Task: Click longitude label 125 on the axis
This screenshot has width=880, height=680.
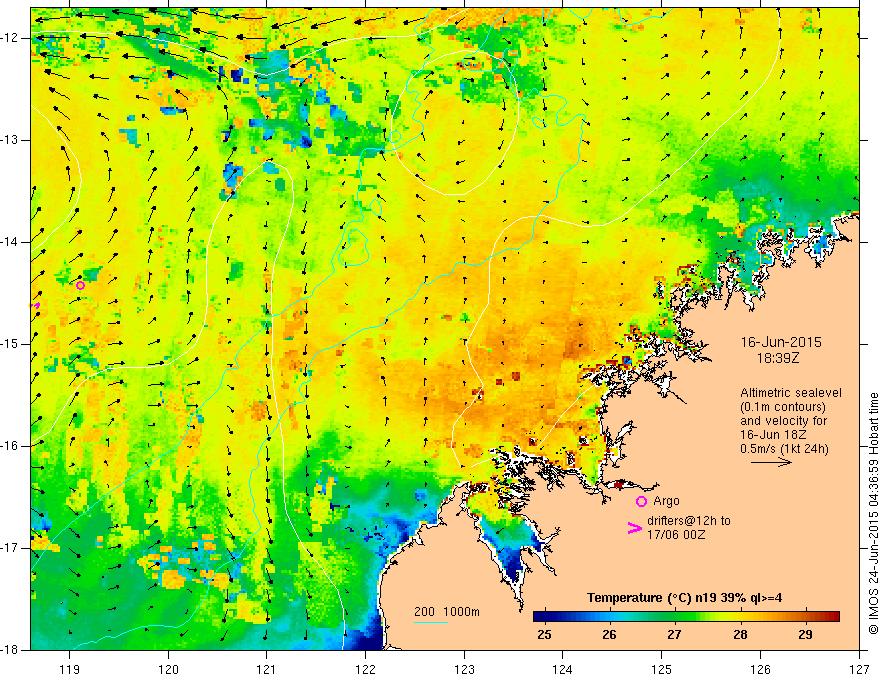Action: [x=662, y=669]
